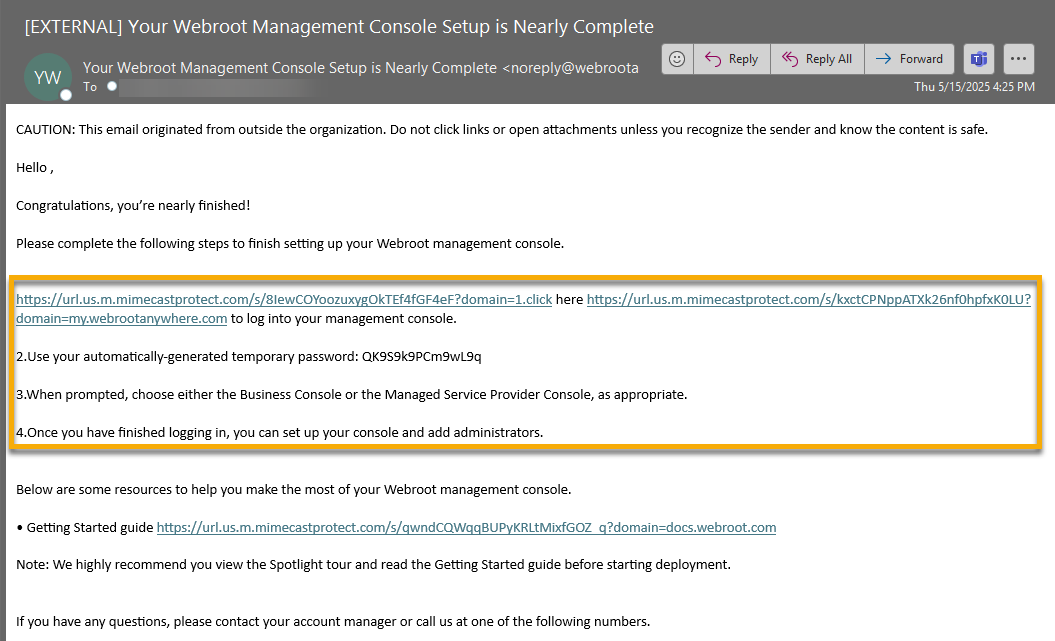The width and height of the screenshot is (1055, 641).
Task: Click the Reply curved arrow icon
Action: (x=711, y=58)
